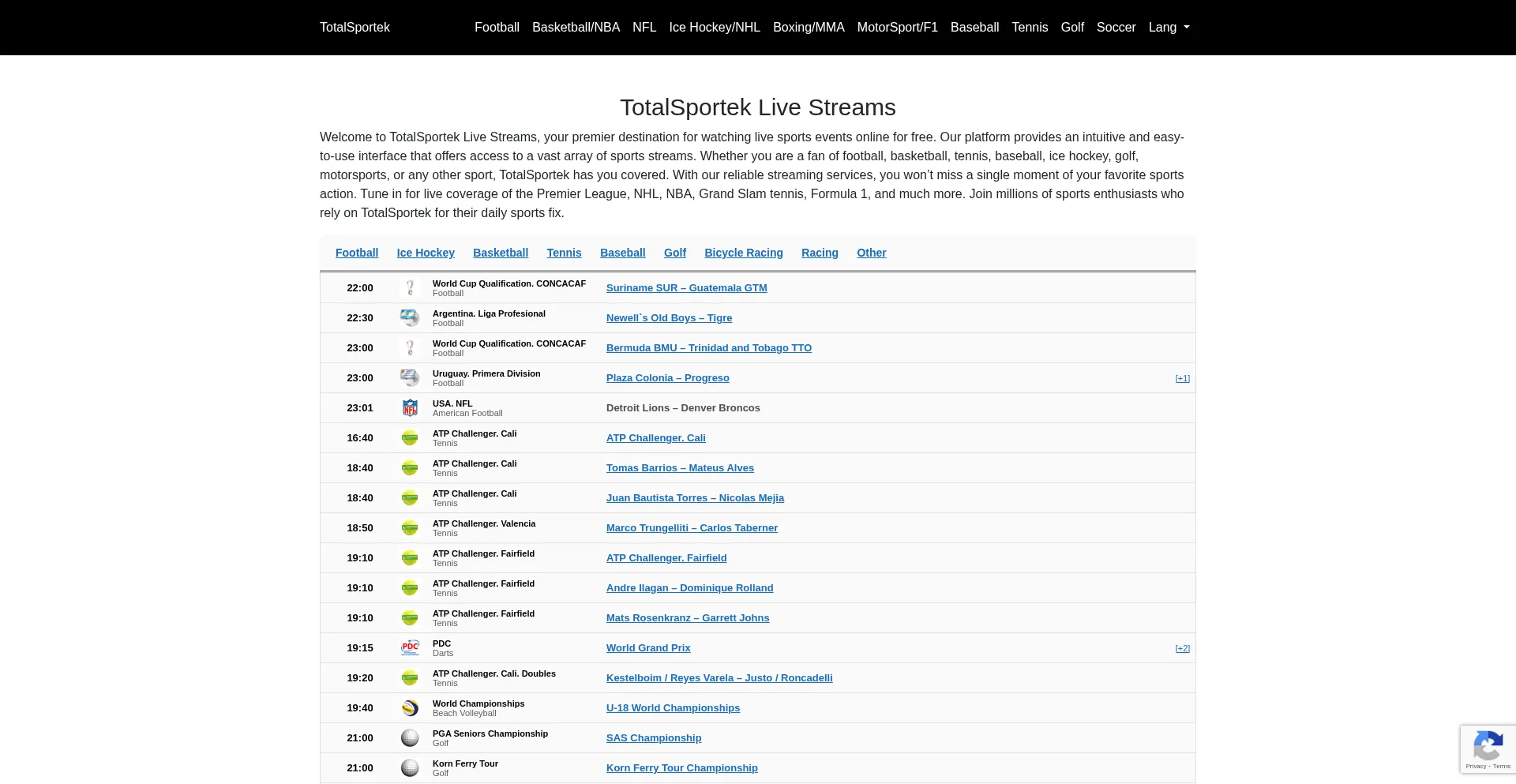Screen dimensions: 1516x784
Task: Open the Newell's Old Boys – Tigre stream link
Action: [669, 318]
